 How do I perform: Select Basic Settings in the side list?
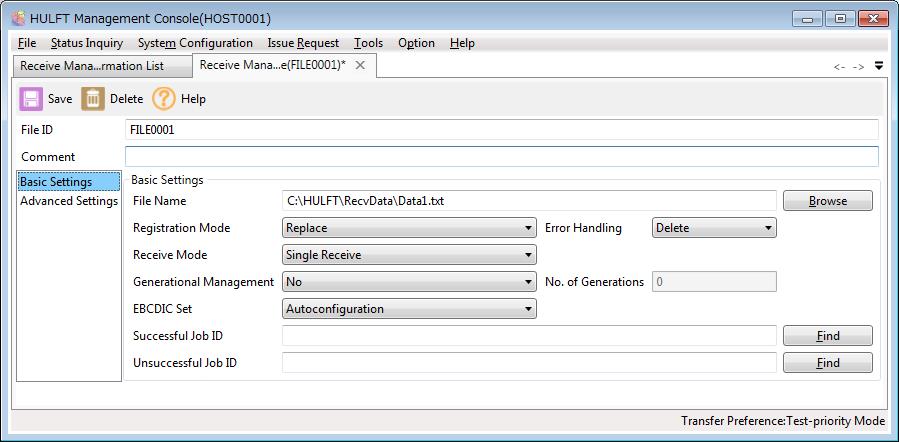pyautogui.click(x=69, y=182)
